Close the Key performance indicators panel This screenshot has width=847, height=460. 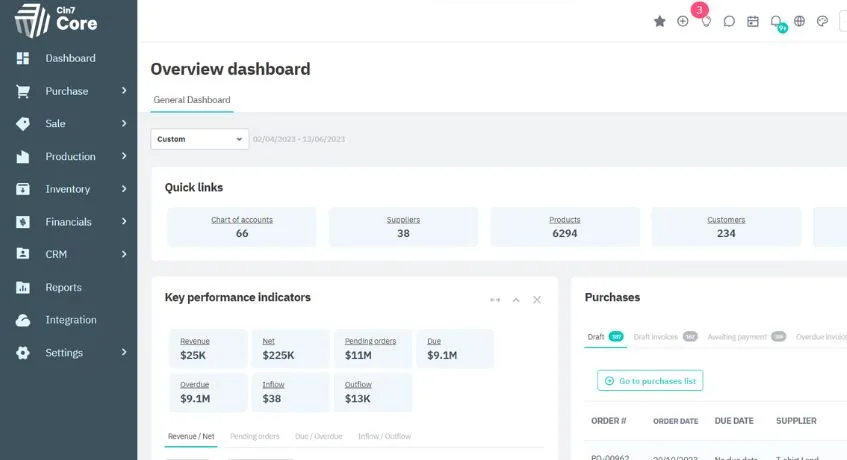(536, 300)
